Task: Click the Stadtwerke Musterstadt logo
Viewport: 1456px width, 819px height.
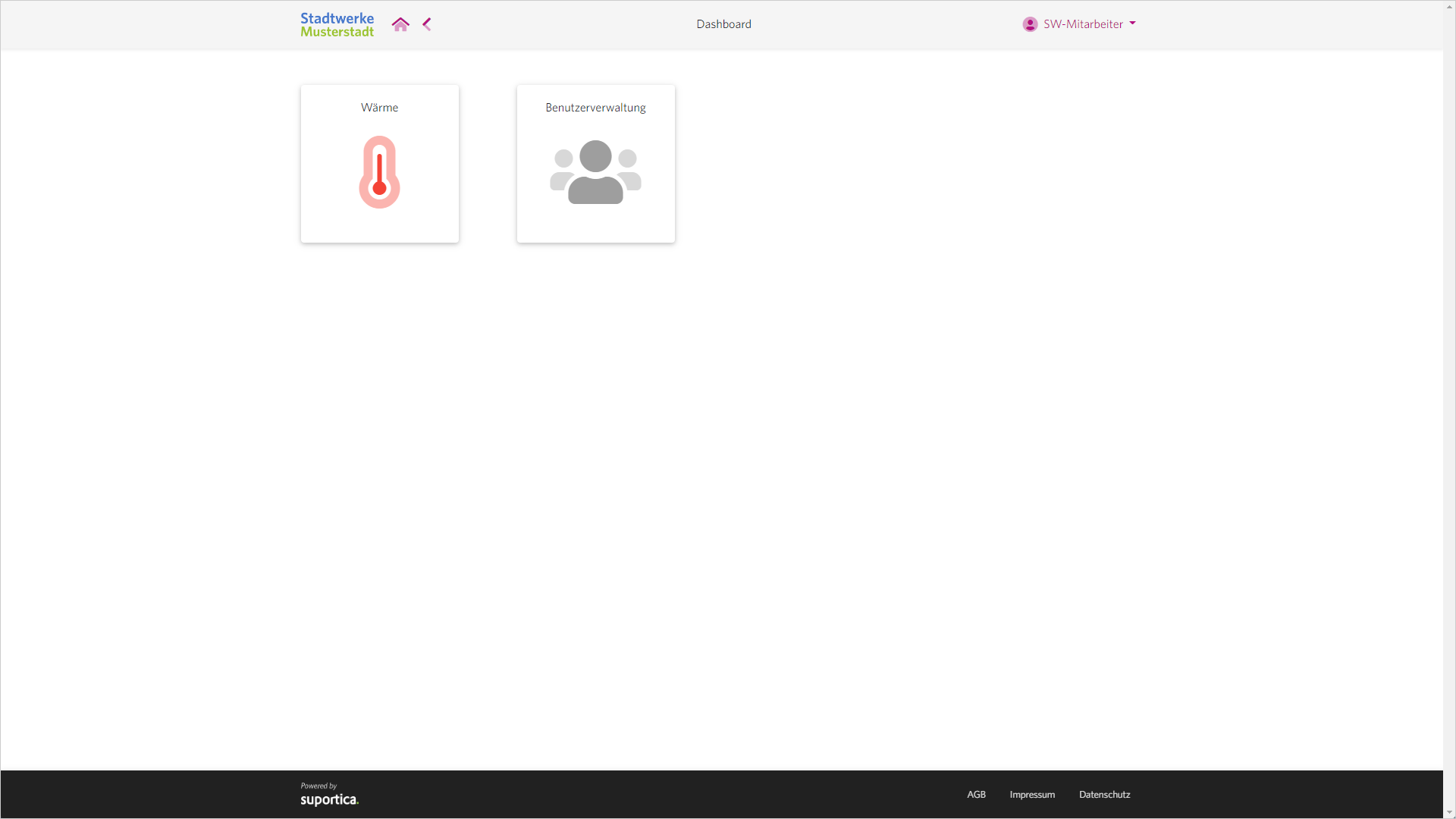Action: pyautogui.click(x=337, y=24)
